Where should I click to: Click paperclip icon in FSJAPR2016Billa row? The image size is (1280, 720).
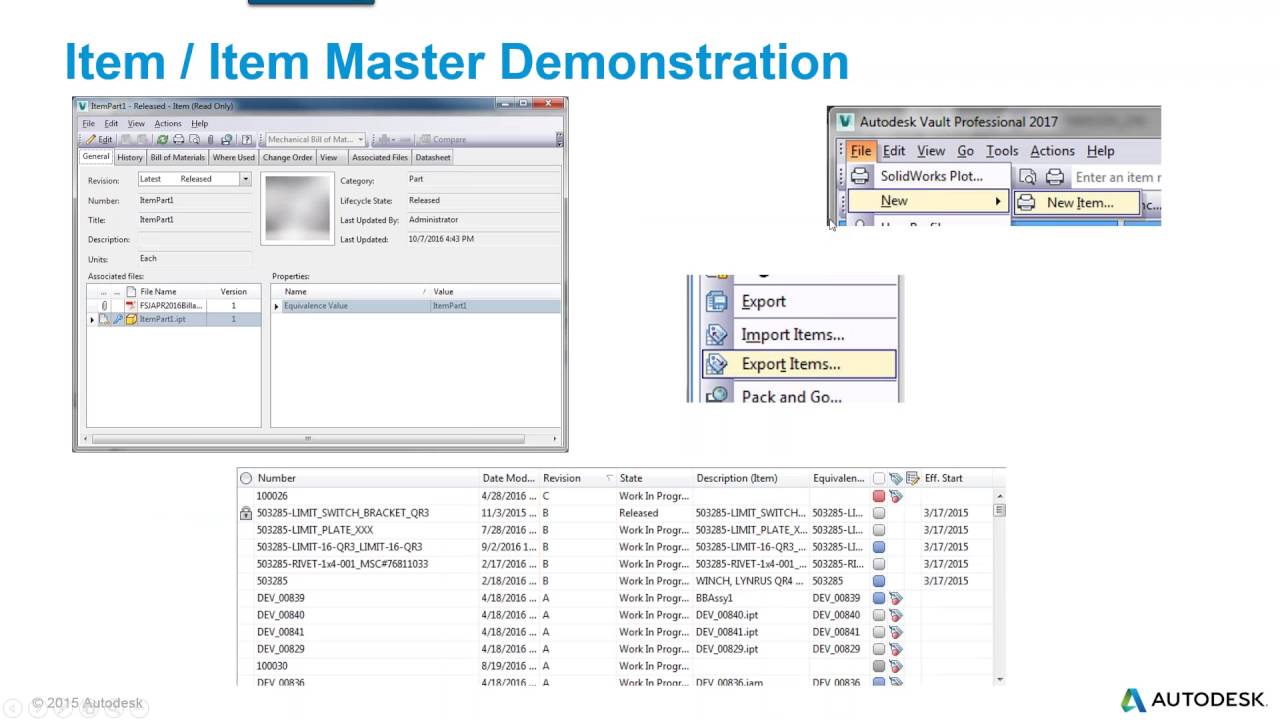tap(104, 306)
